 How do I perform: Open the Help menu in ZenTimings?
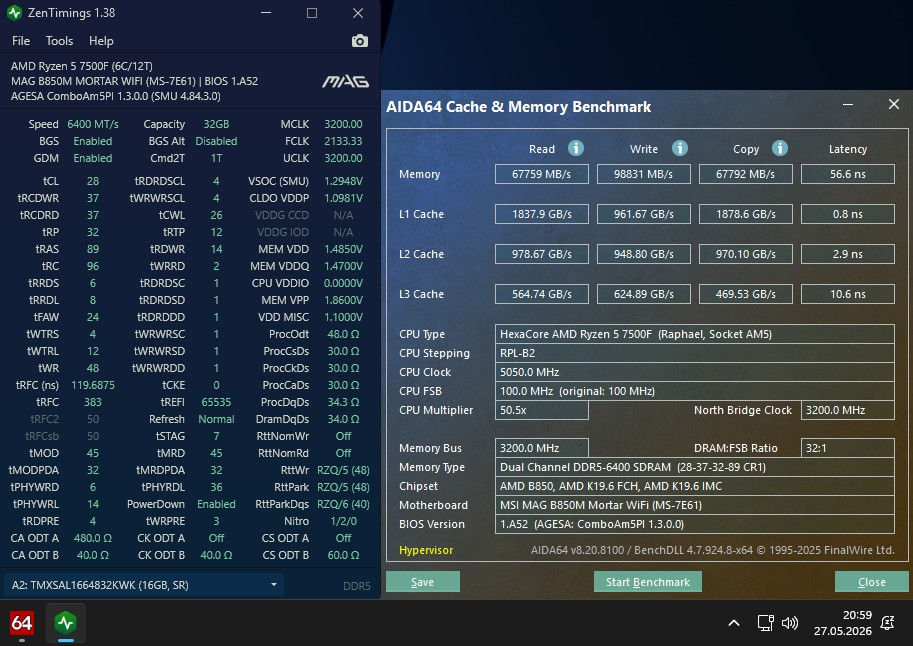click(x=101, y=41)
